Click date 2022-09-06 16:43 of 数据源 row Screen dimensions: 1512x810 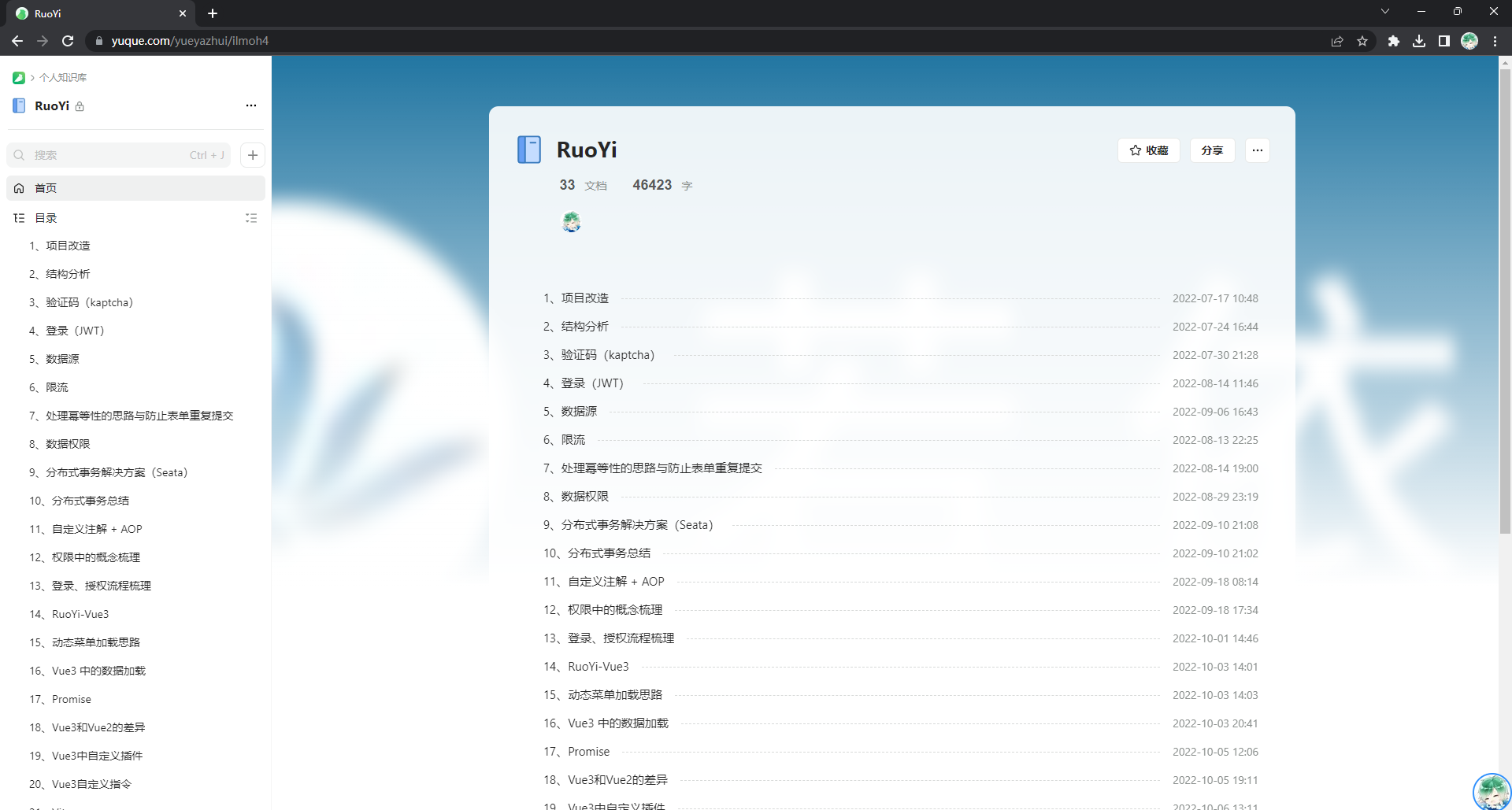(1215, 412)
